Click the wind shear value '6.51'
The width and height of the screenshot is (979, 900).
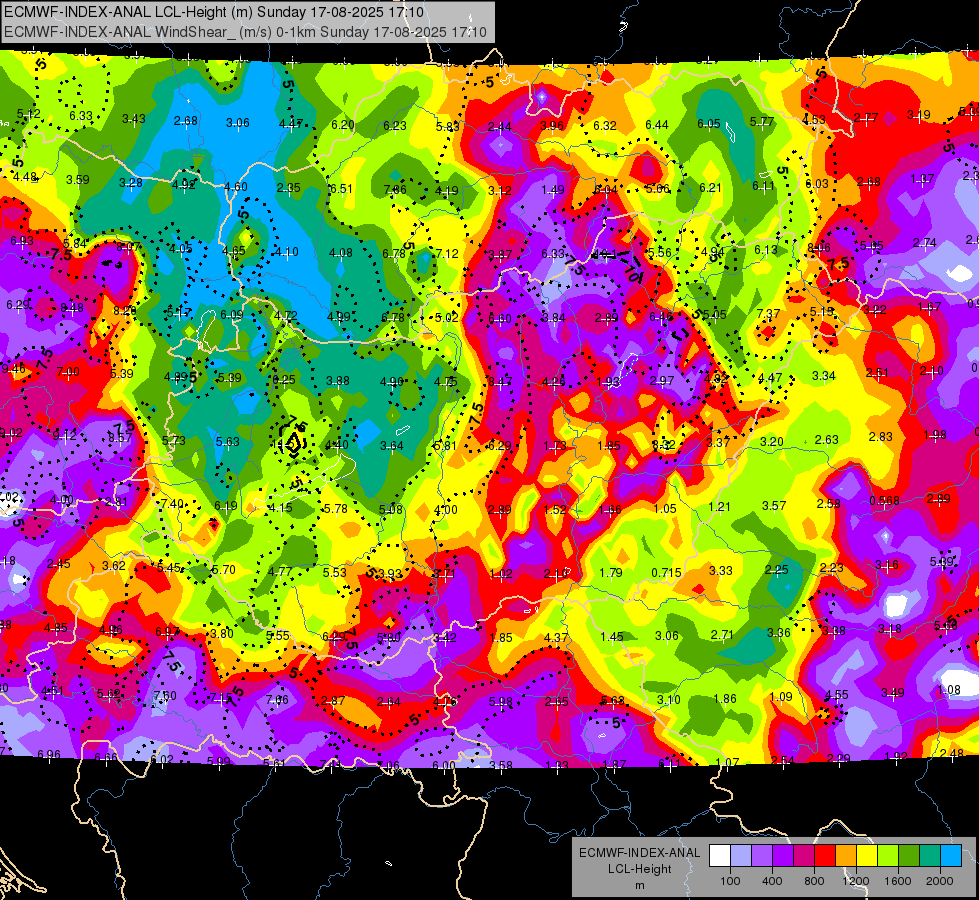(341, 189)
